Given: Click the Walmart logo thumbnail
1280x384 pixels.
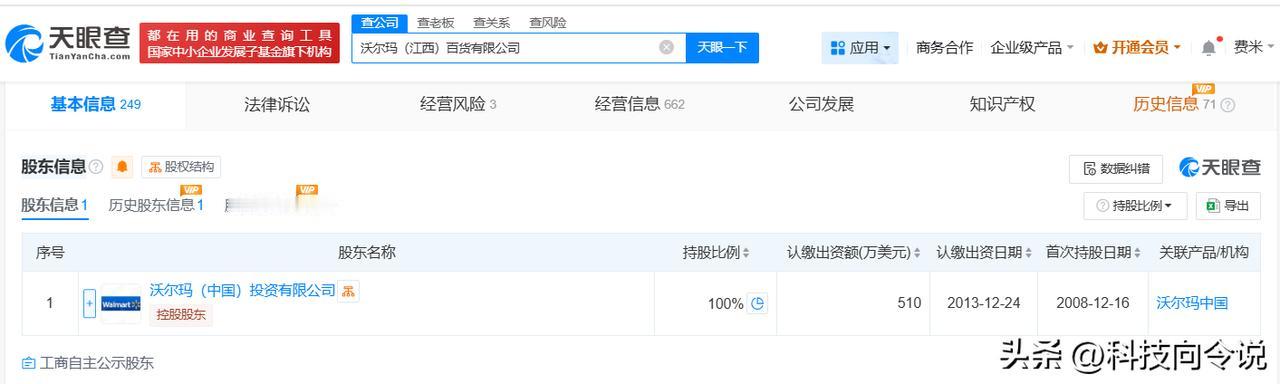Looking at the screenshot, I should (x=121, y=304).
